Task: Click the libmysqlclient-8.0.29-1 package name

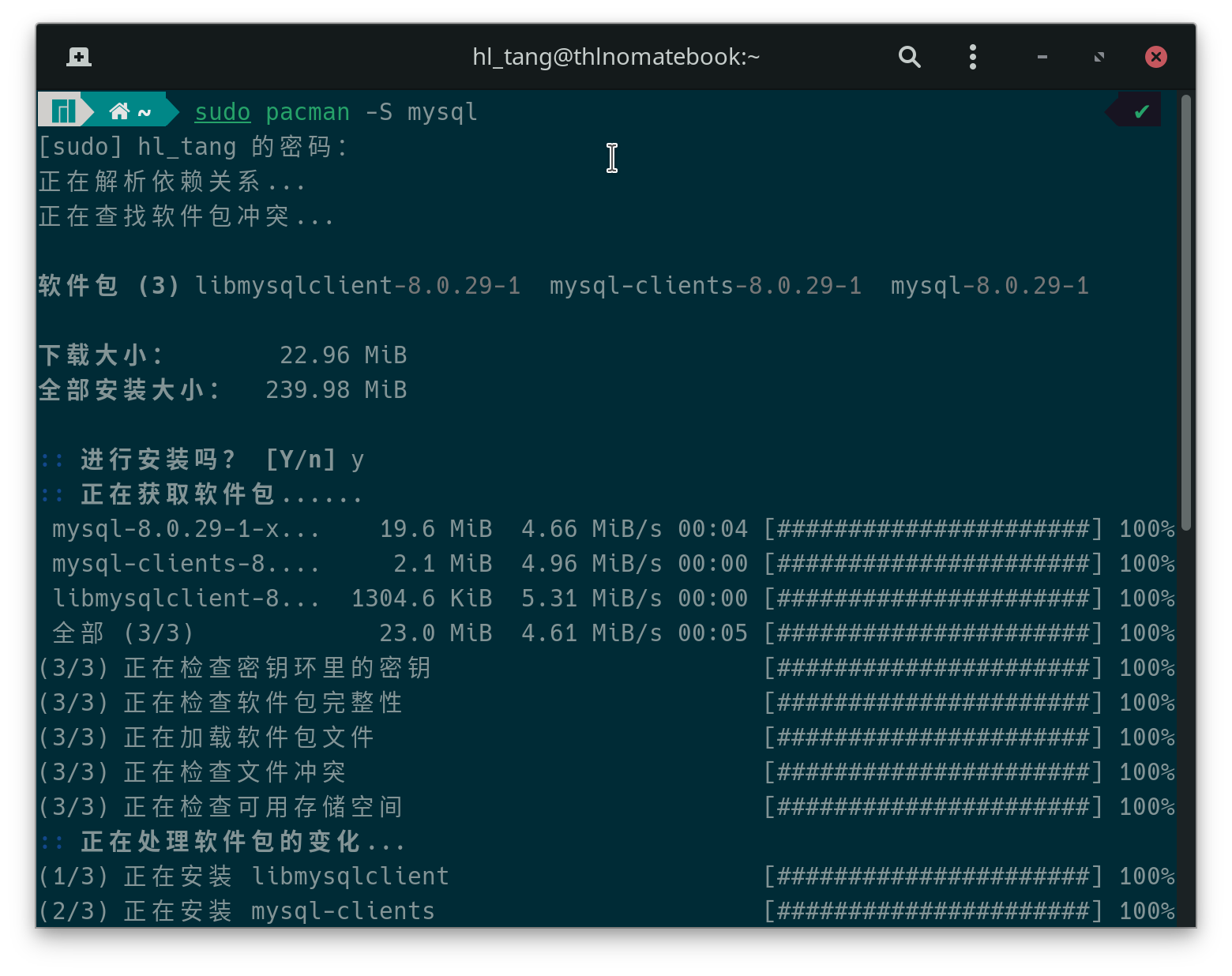Action: tap(358, 286)
